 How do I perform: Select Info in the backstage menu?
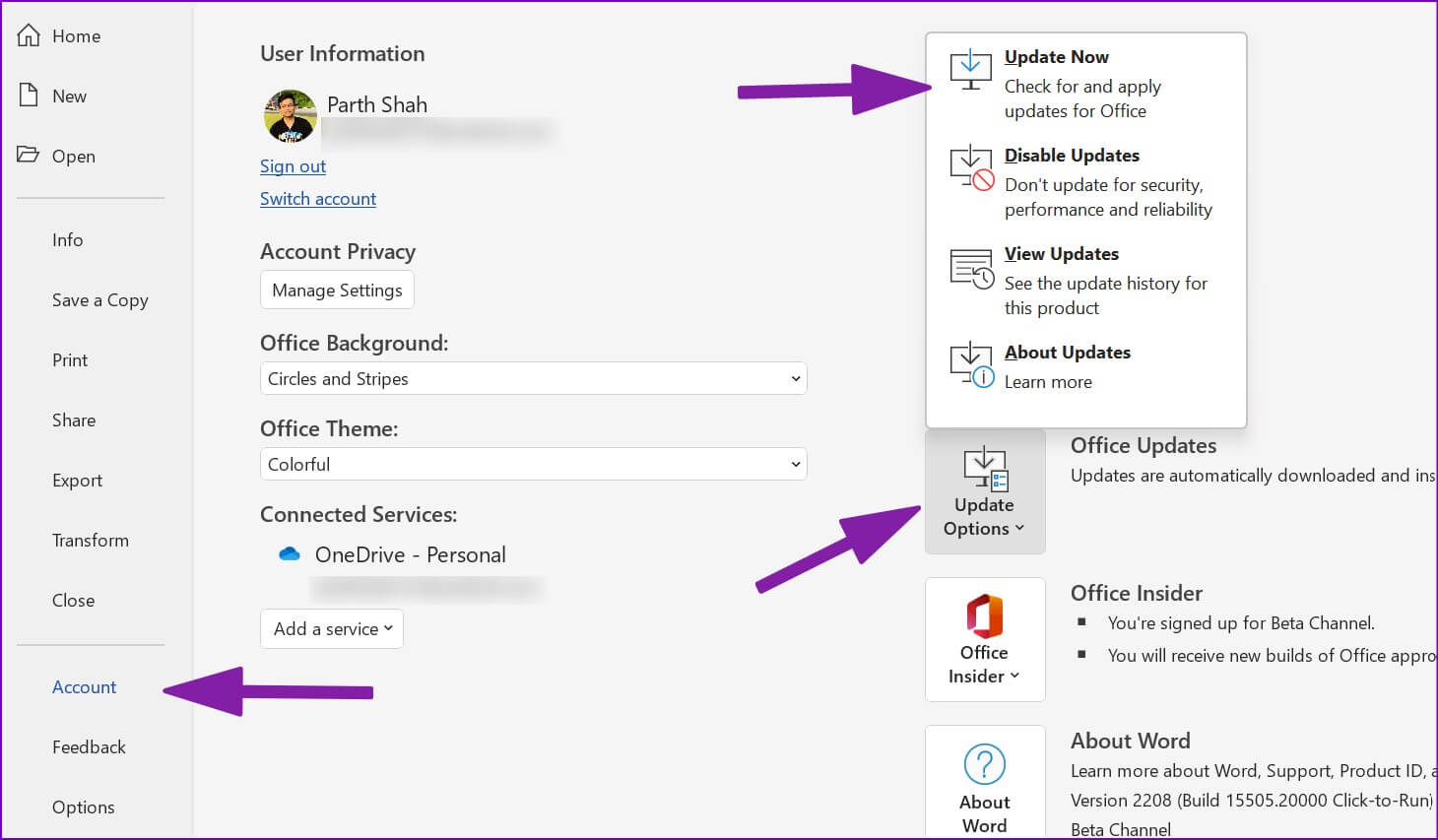(68, 239)
